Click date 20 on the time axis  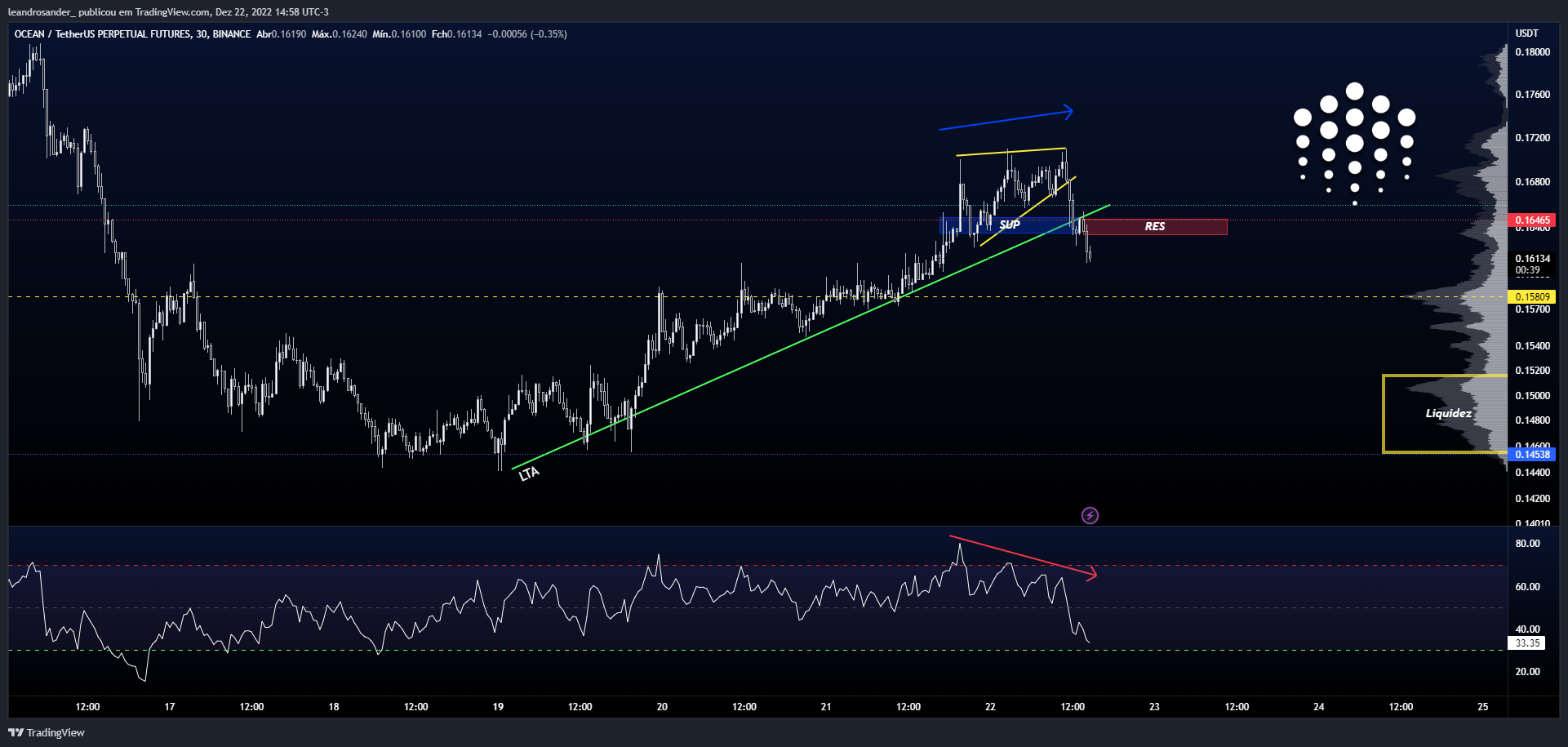(662, 707)
